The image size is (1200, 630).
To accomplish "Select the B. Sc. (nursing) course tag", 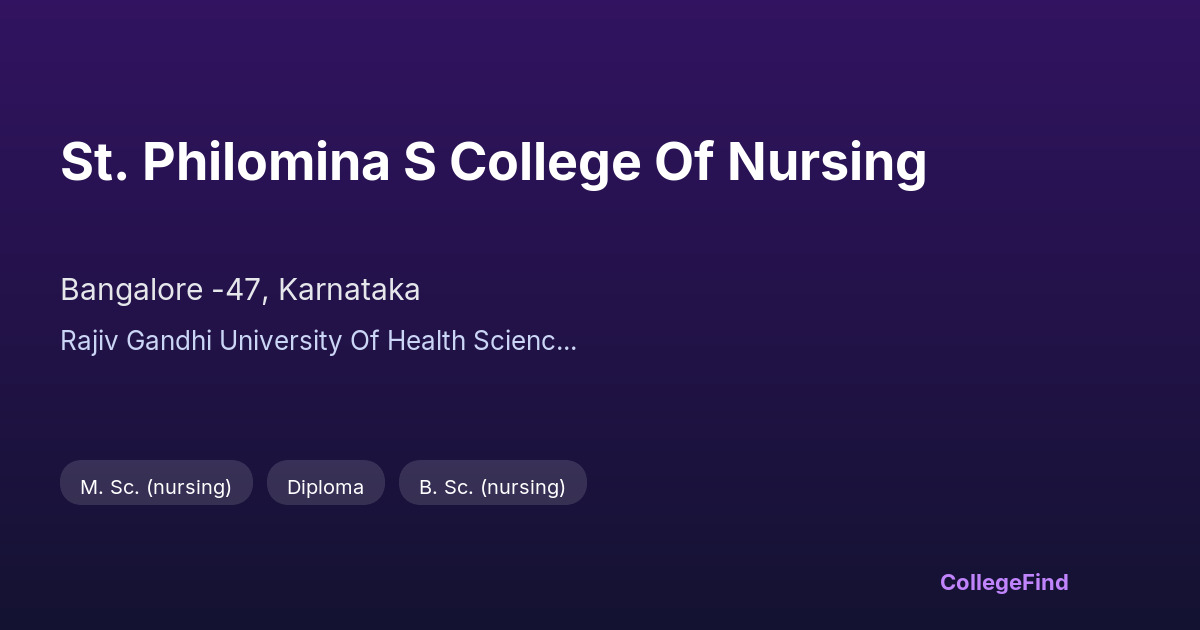I will click(x=492, y=487).
